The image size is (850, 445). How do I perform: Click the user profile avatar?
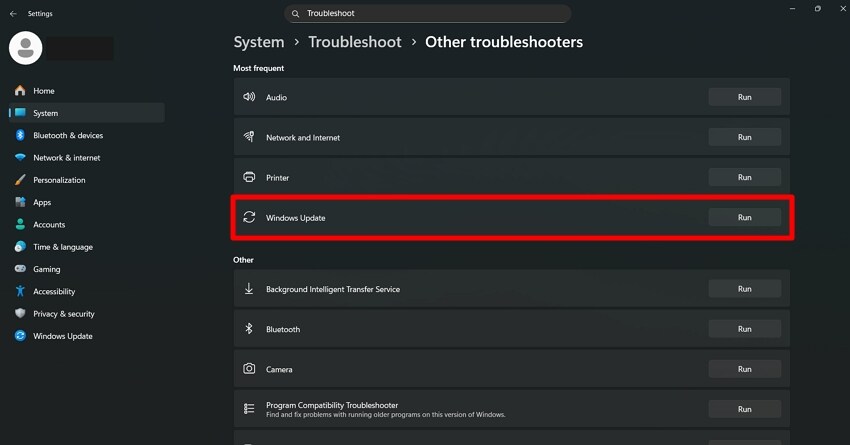[x=25, y=48]
